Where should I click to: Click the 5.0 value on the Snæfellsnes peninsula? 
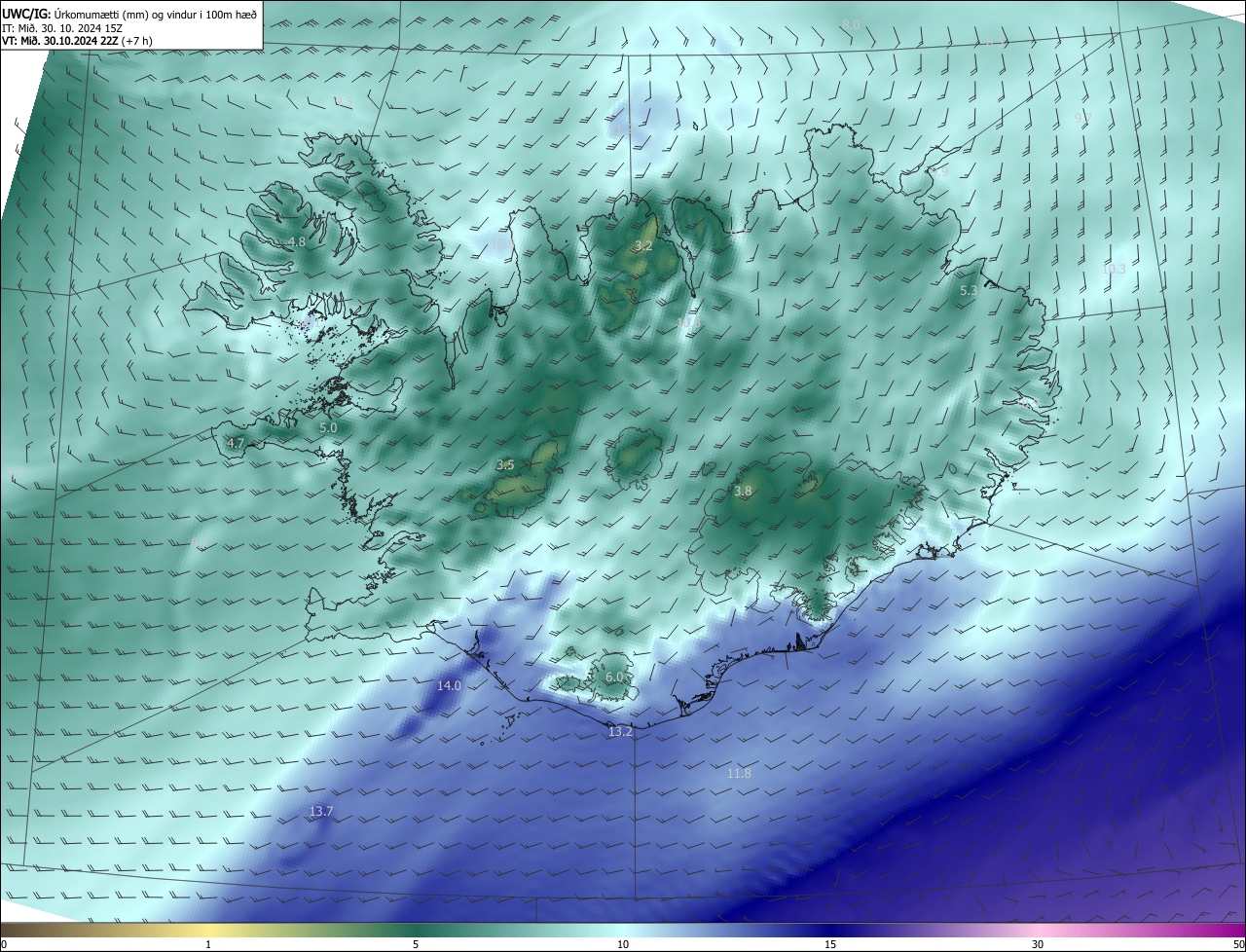(328, 427)
